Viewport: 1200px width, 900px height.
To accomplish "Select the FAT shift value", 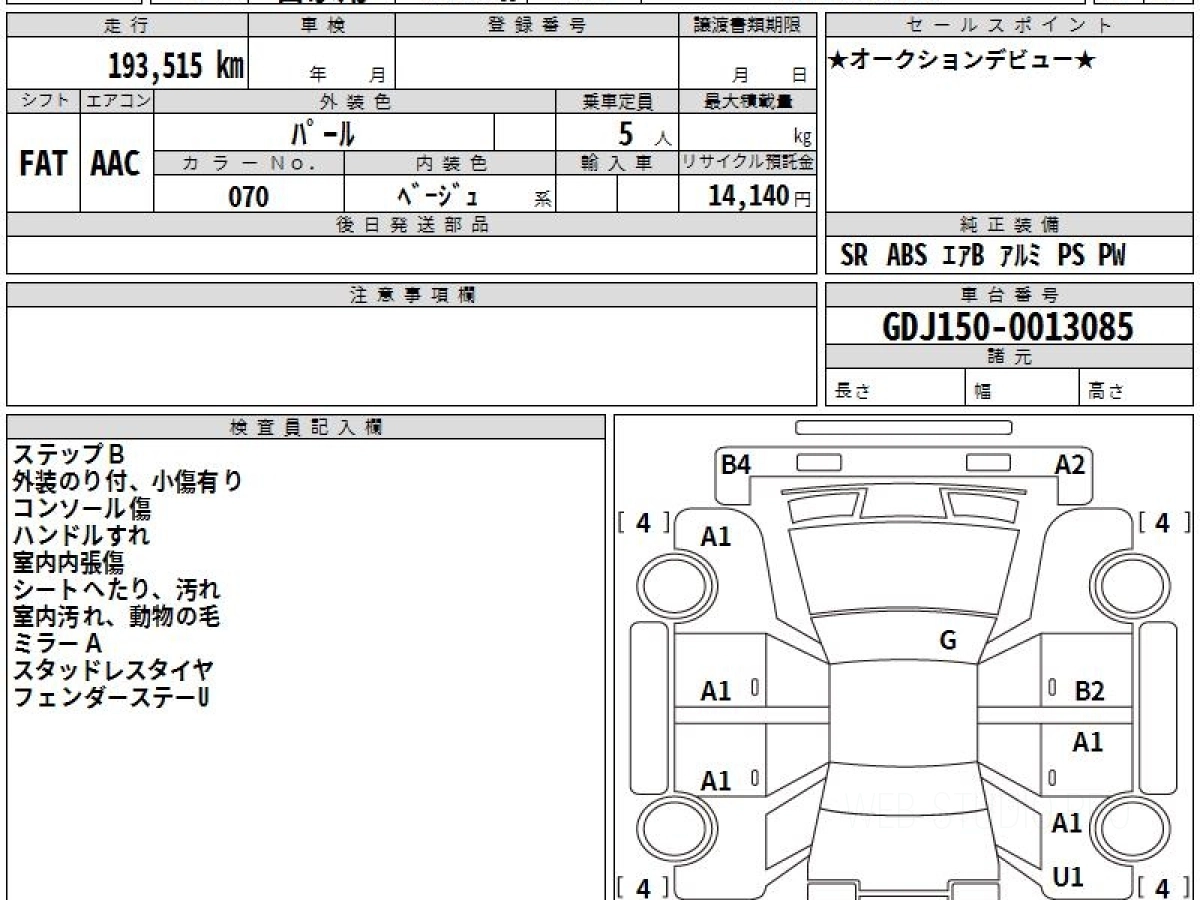I will pos(43,164).
